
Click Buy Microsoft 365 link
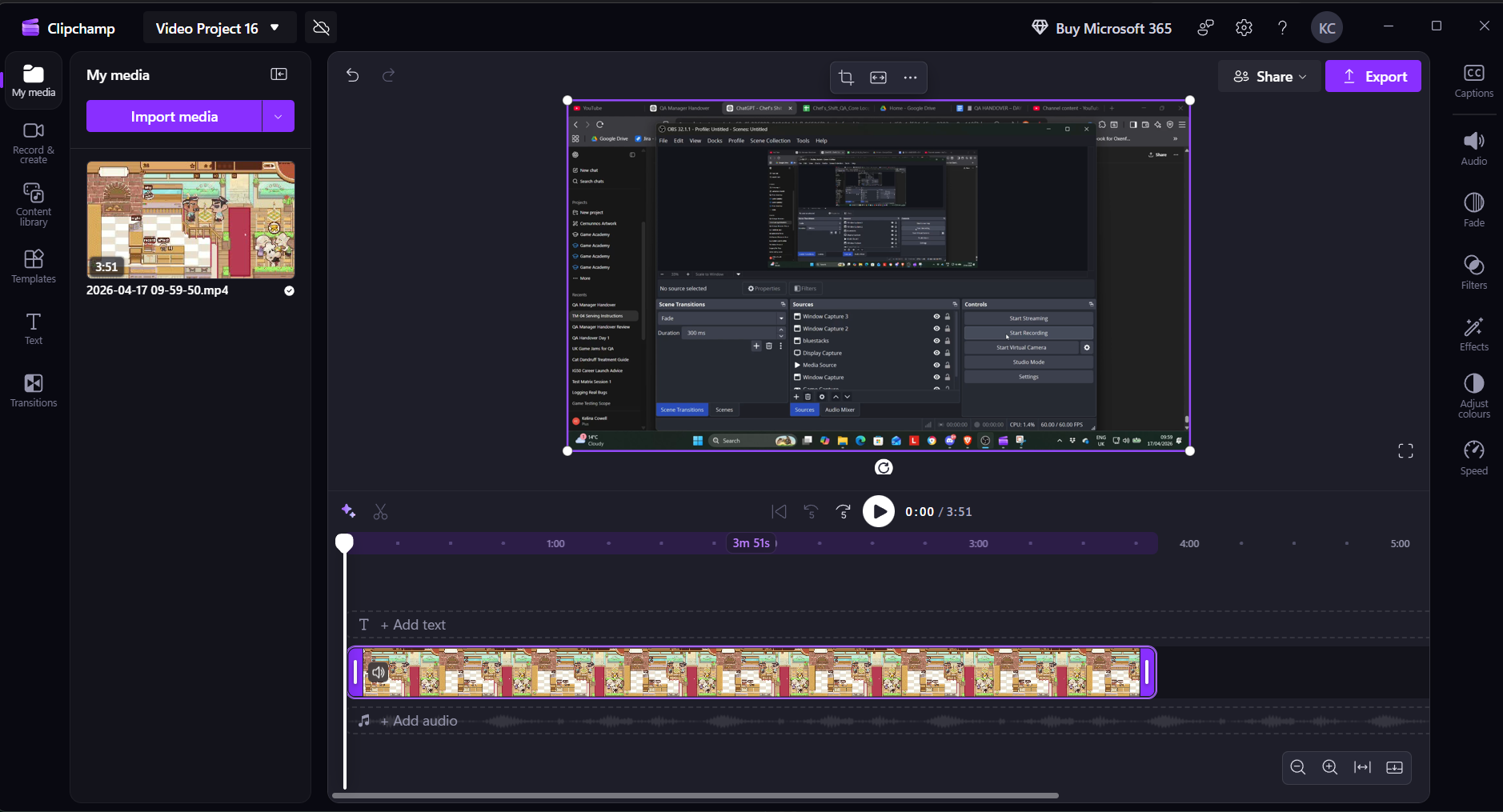pyautogui.click(x=1102, y=28)
